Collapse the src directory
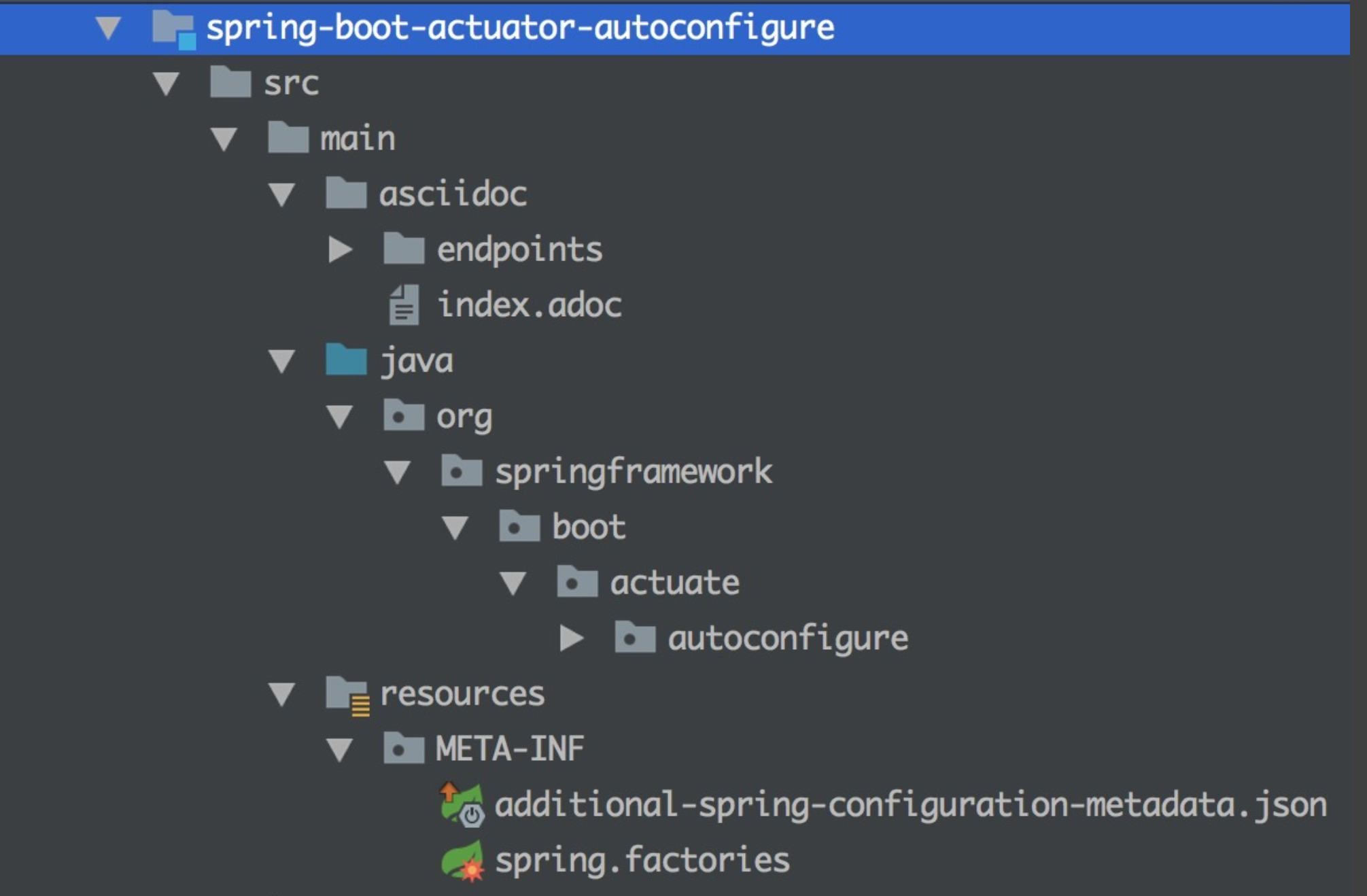The height and width of the screenshot is (896, 1367). 166,83
